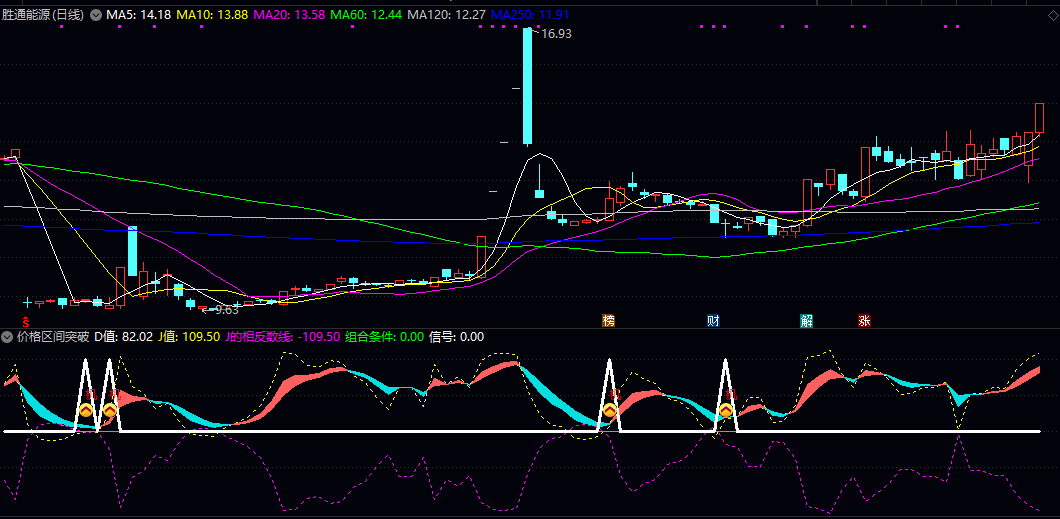Click the first orange signal arrow icon

[x=87, y=410]
